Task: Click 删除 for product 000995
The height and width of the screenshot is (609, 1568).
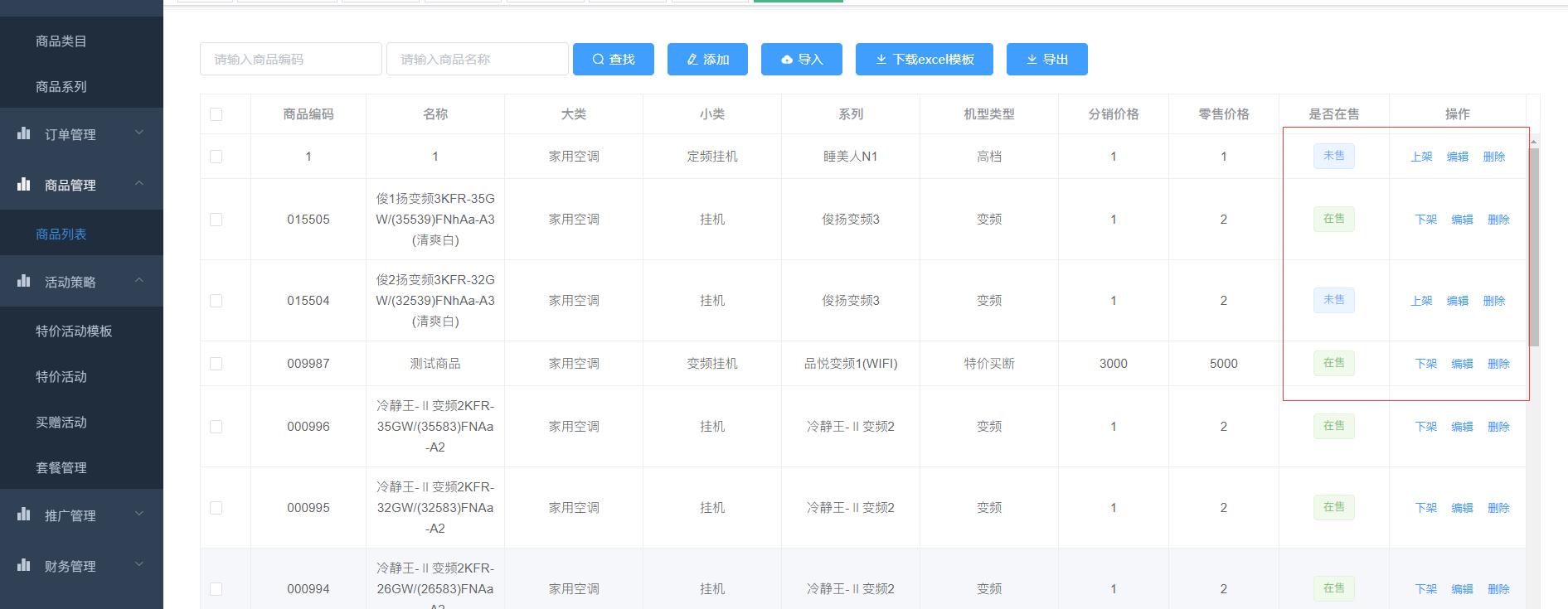Action: click(x=1498, y=508)
